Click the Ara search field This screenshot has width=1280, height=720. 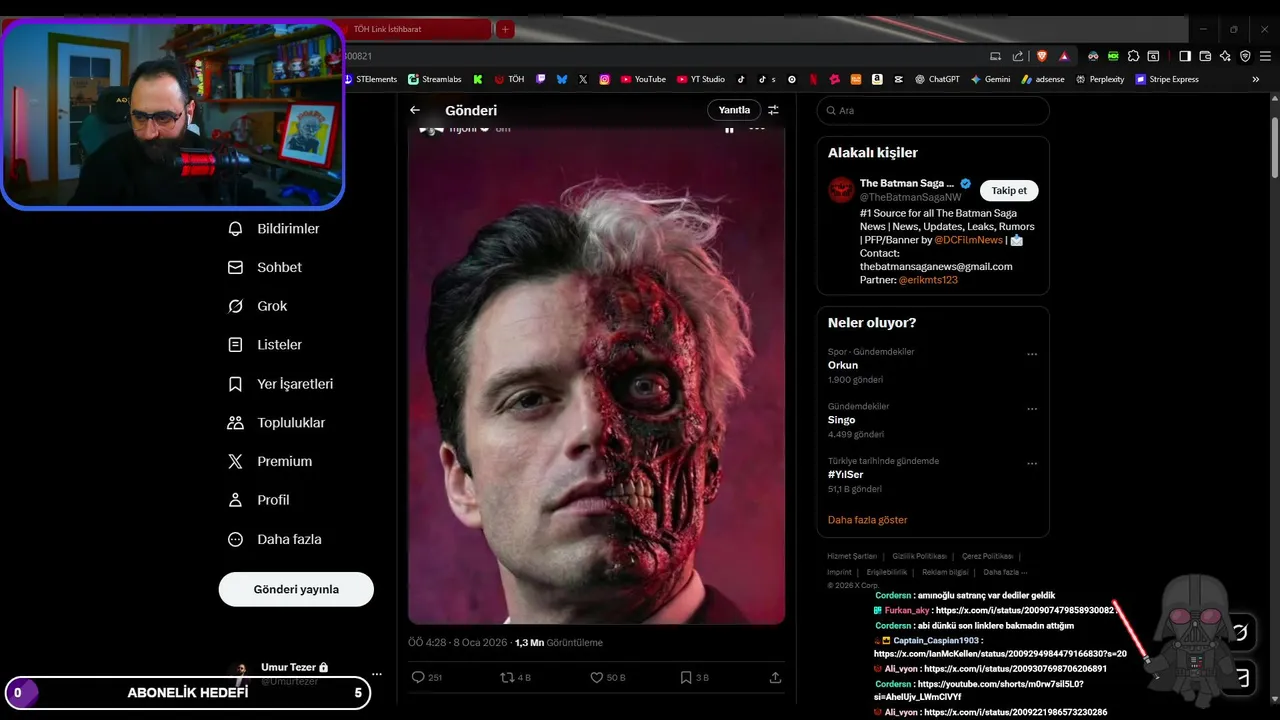tap(933, 111)
